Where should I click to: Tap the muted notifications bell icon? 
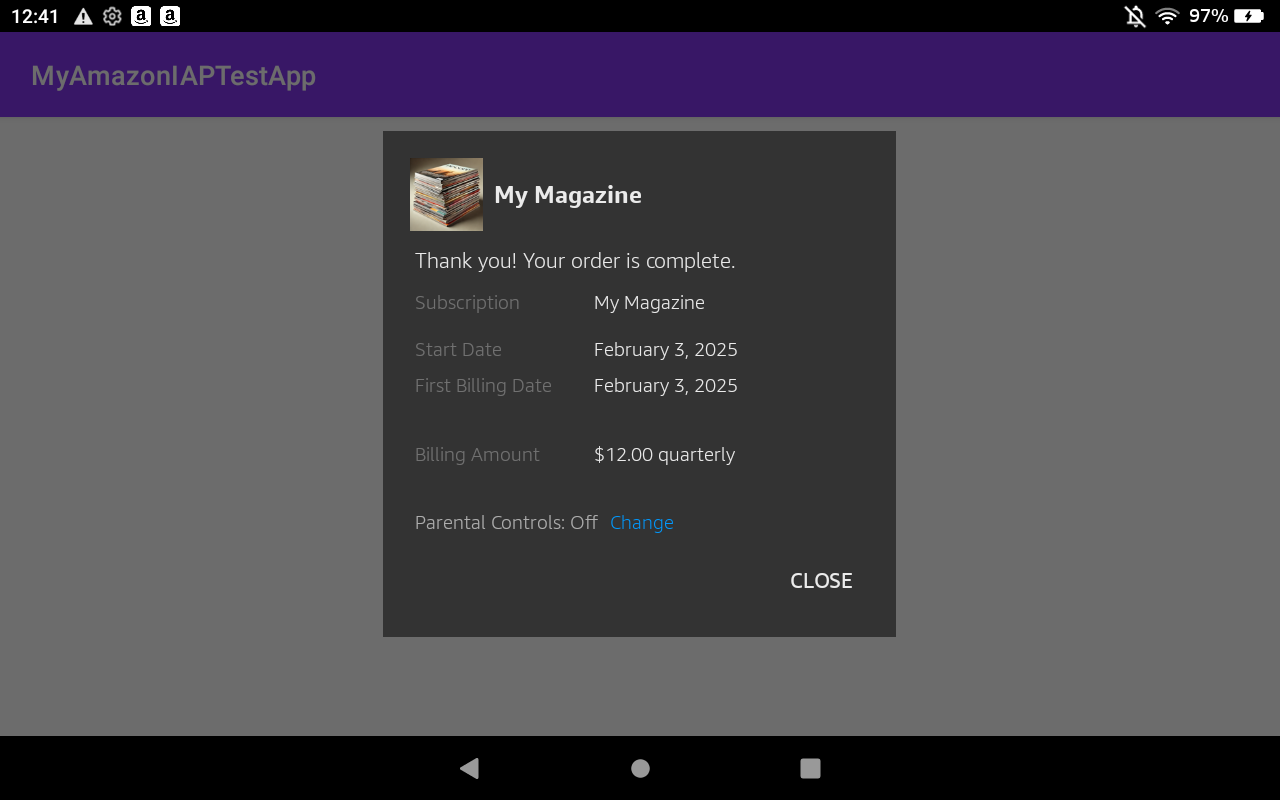point(1134,15)
